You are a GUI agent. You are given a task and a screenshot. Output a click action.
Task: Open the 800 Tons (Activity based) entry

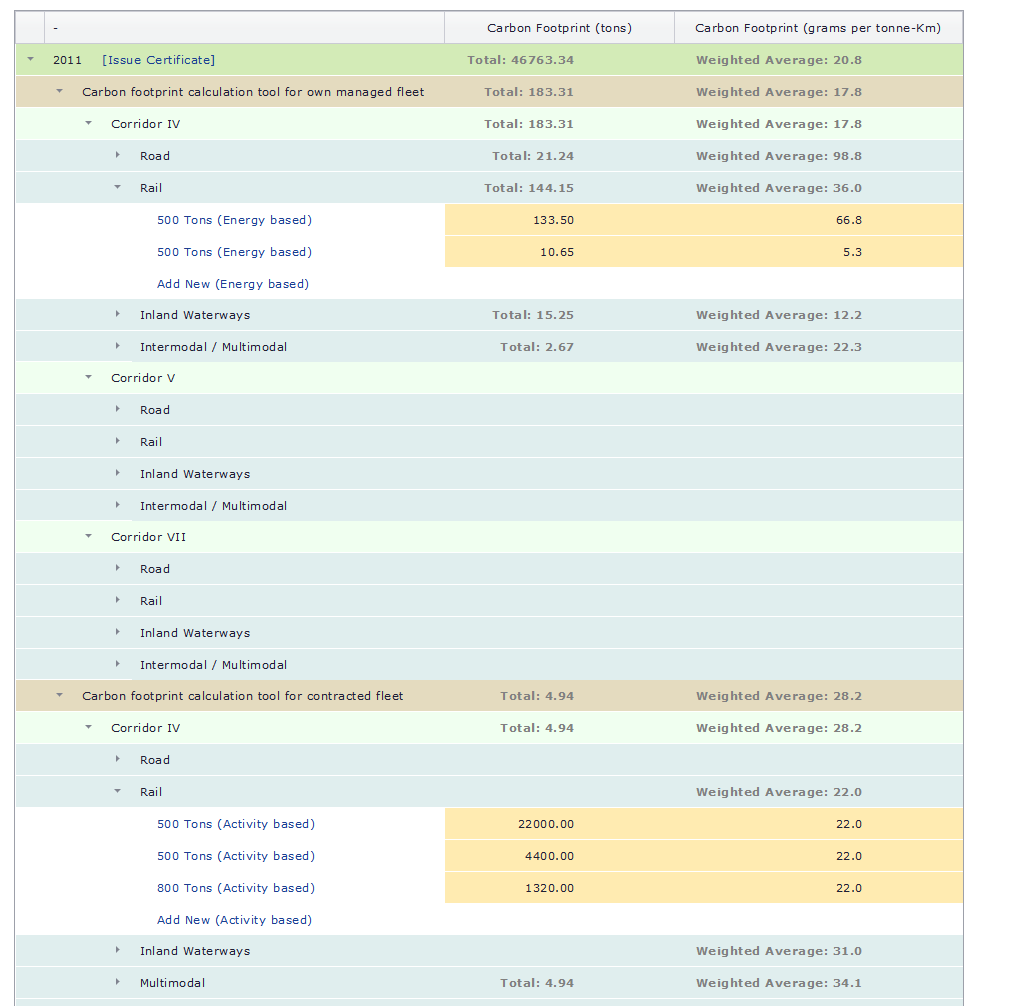[235, 888]
